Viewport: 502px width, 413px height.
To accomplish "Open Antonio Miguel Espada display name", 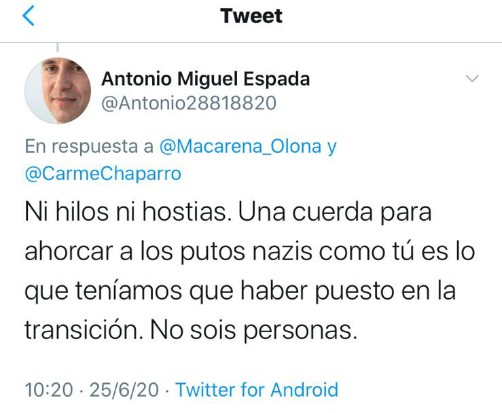I will click(206, 79).
